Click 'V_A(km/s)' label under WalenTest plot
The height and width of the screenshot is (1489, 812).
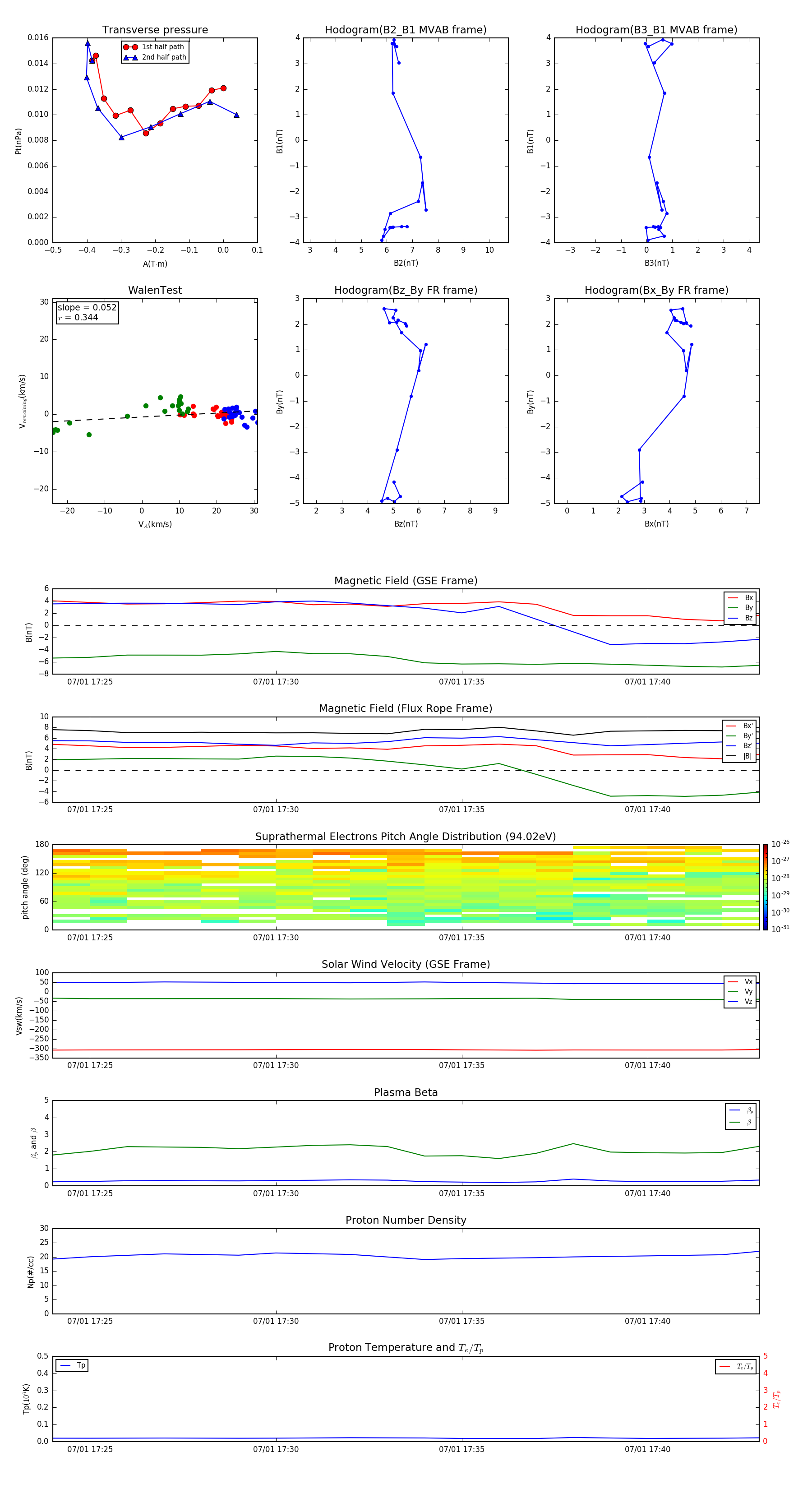pyautogui.click(x=155, y=525)
